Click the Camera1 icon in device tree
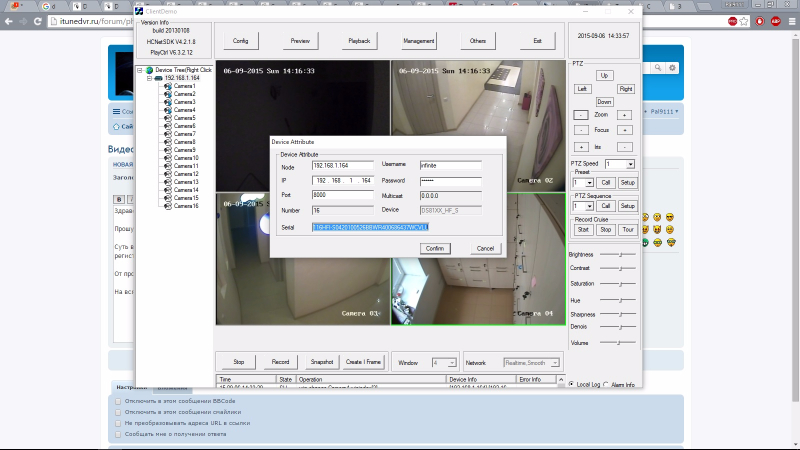 [168, 86]
